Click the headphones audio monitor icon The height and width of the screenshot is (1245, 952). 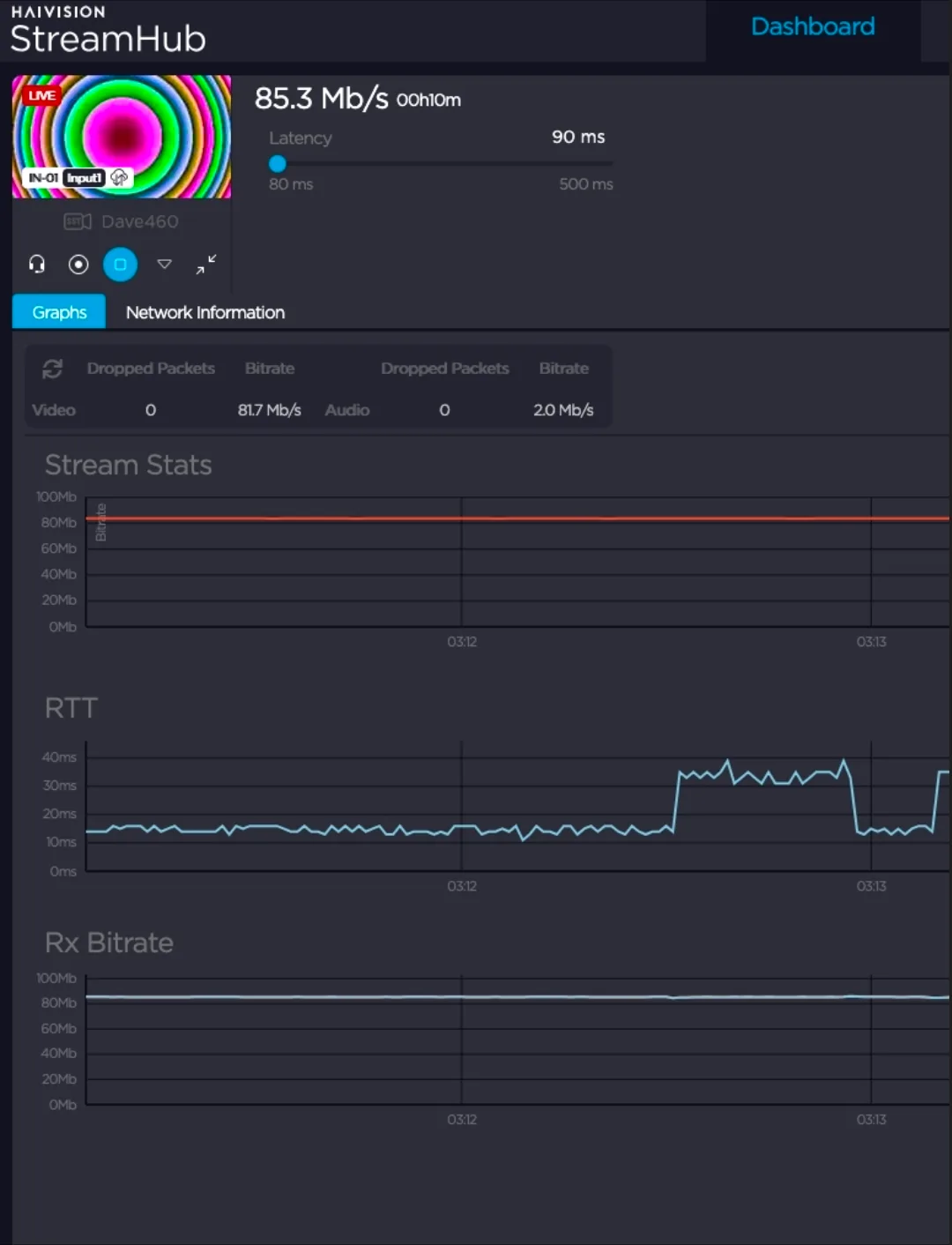tap(37, 264)
